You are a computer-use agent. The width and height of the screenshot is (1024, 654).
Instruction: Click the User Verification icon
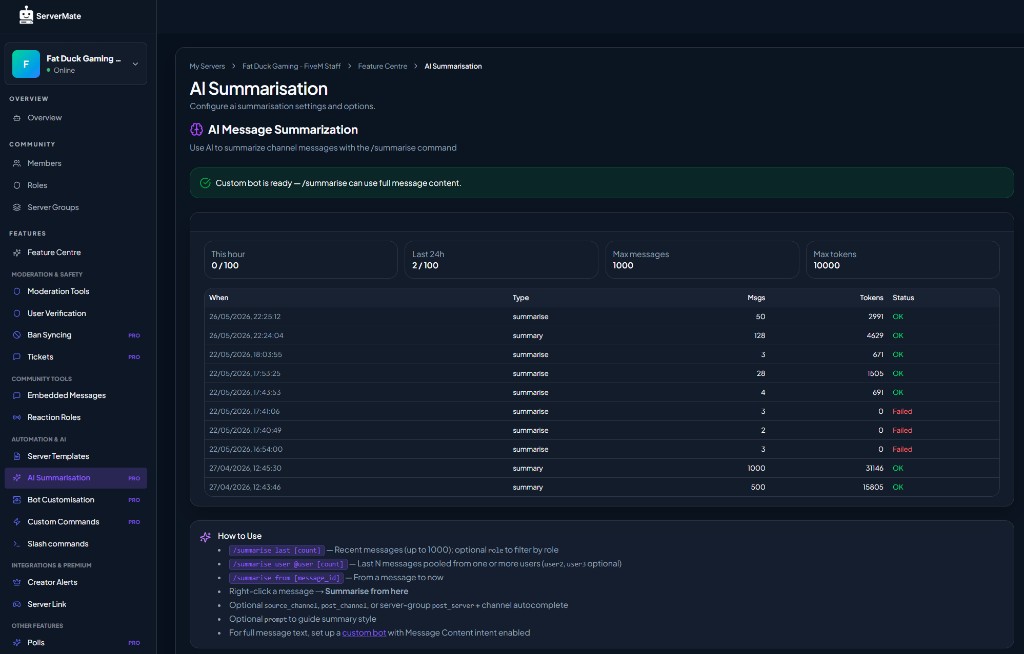click(17, 314)
